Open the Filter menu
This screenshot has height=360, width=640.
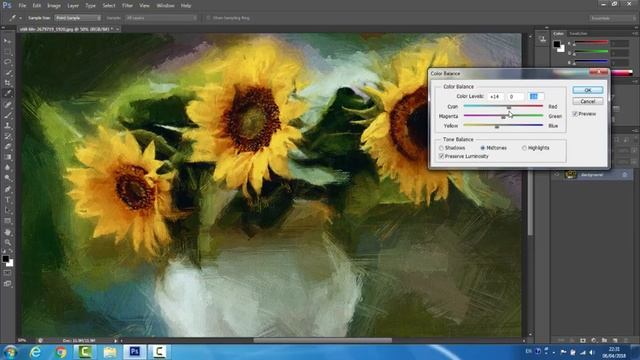coord(127,6)
